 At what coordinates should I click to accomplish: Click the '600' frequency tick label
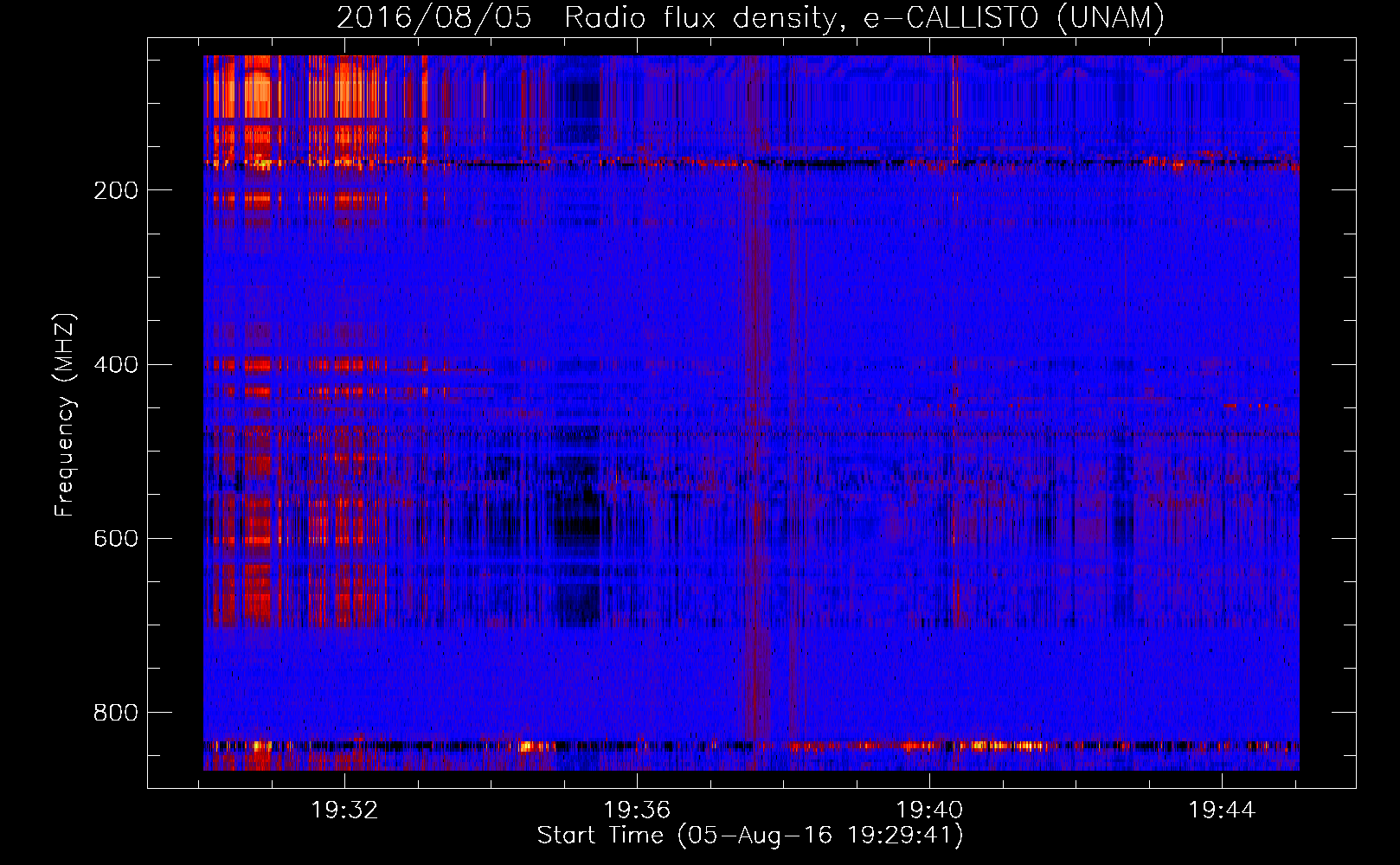pyautogui.click(x=116, y=538)
